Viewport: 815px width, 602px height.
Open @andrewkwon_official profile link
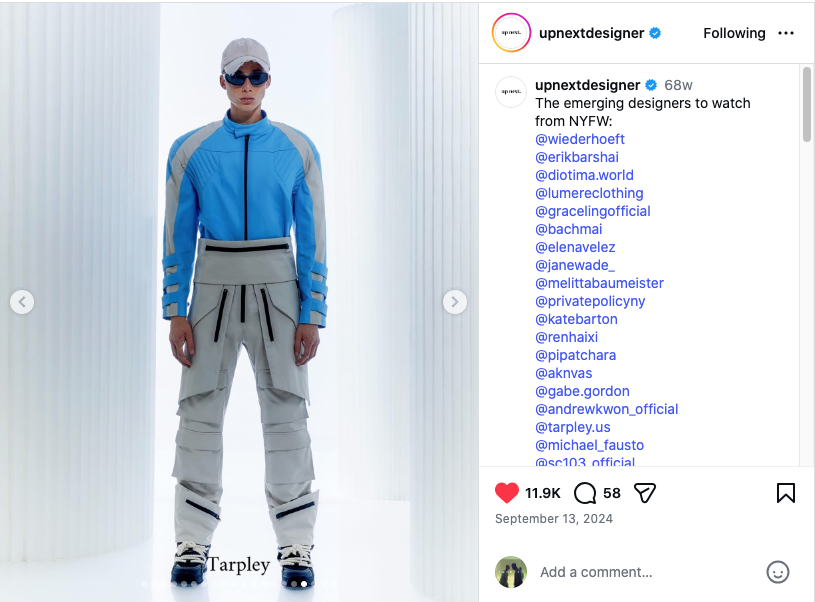point(607,409)
